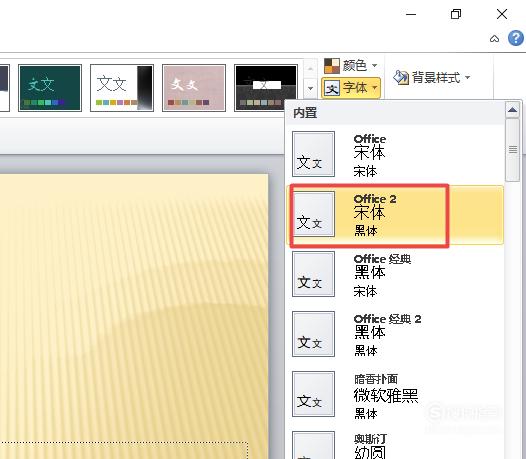Select the white theme with black sidebar
The width and height of the screenshot is (526, 459).
(x=122, y=88)
